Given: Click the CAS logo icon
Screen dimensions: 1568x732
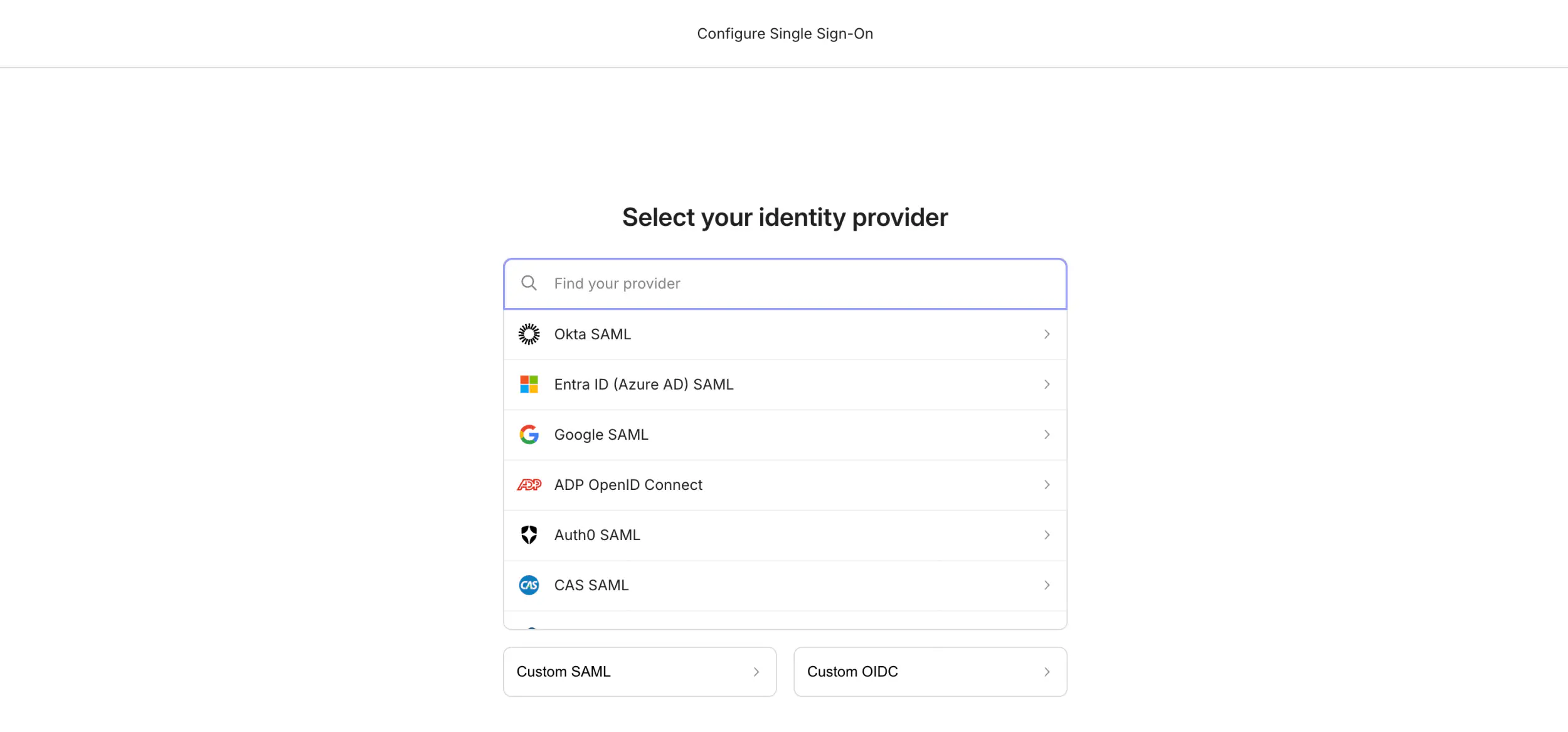Looking at the screenshot, I should pyautogui.click(x=529, y=585).
